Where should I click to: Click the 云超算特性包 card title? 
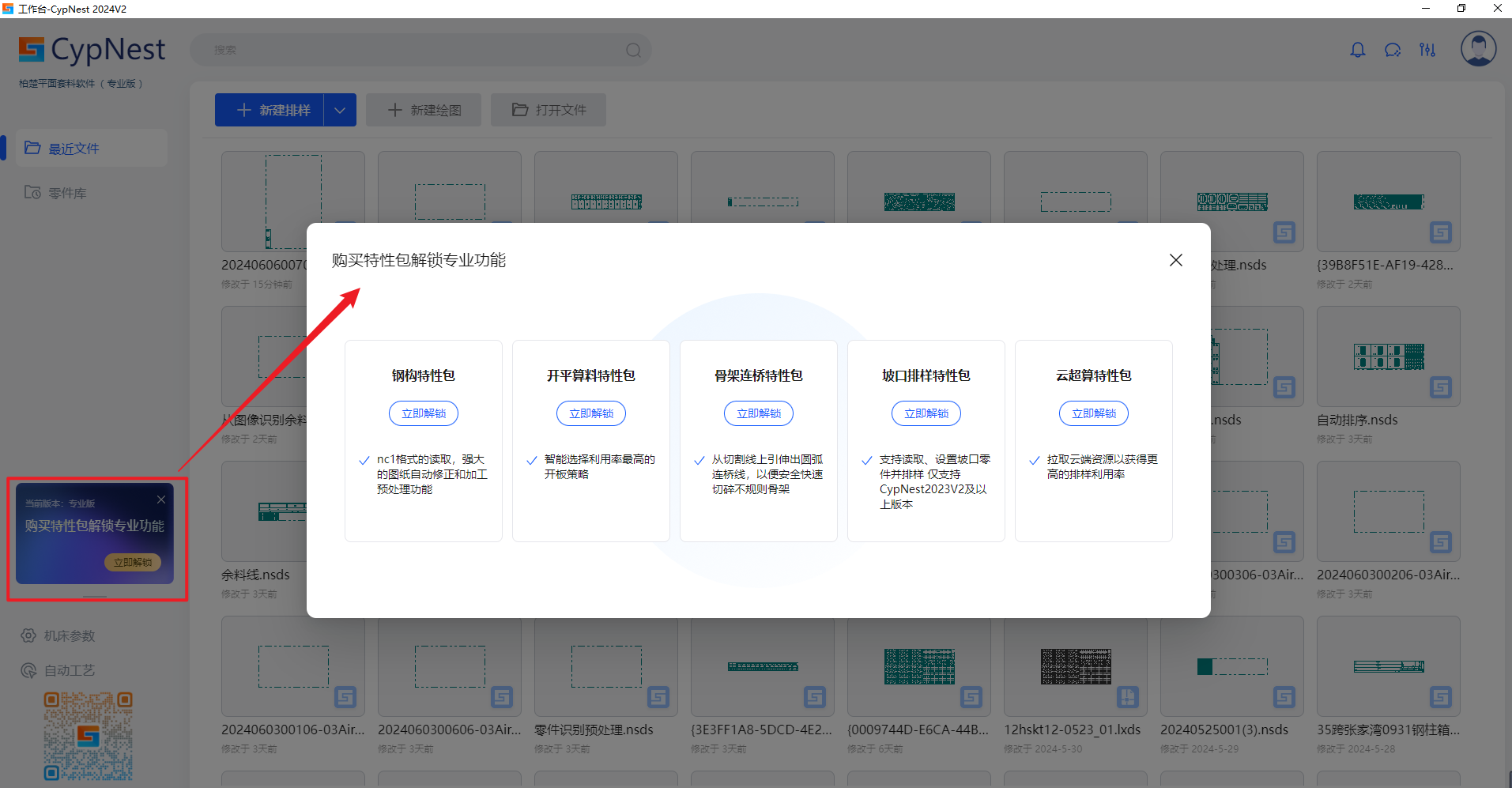[x=1094, y=375]
